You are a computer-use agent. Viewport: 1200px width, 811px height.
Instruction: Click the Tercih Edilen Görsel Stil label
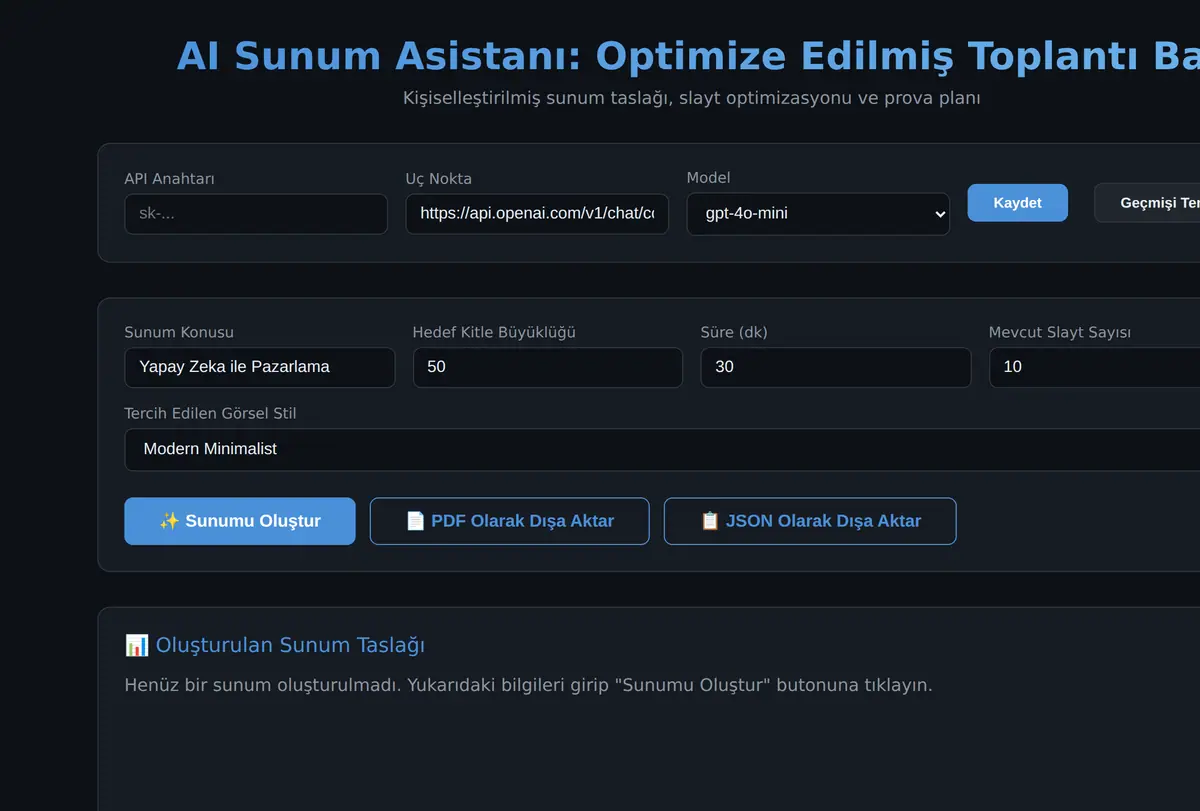click(x=210, y=413)
